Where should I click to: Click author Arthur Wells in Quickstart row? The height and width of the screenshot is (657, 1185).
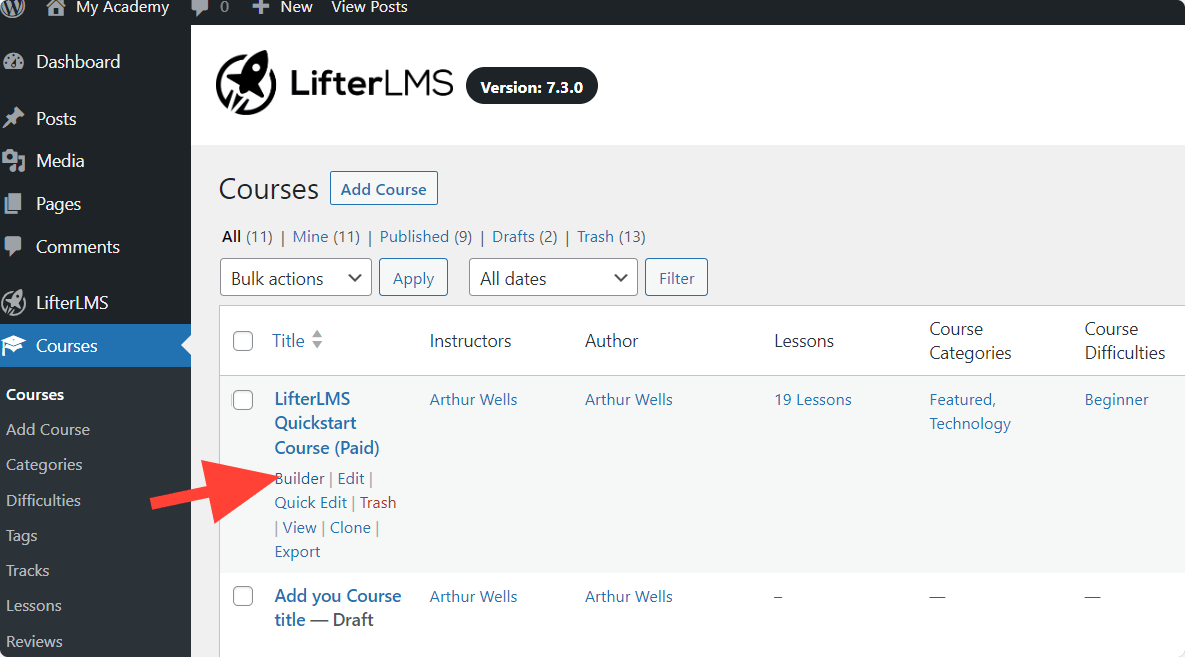coord(629,400)
